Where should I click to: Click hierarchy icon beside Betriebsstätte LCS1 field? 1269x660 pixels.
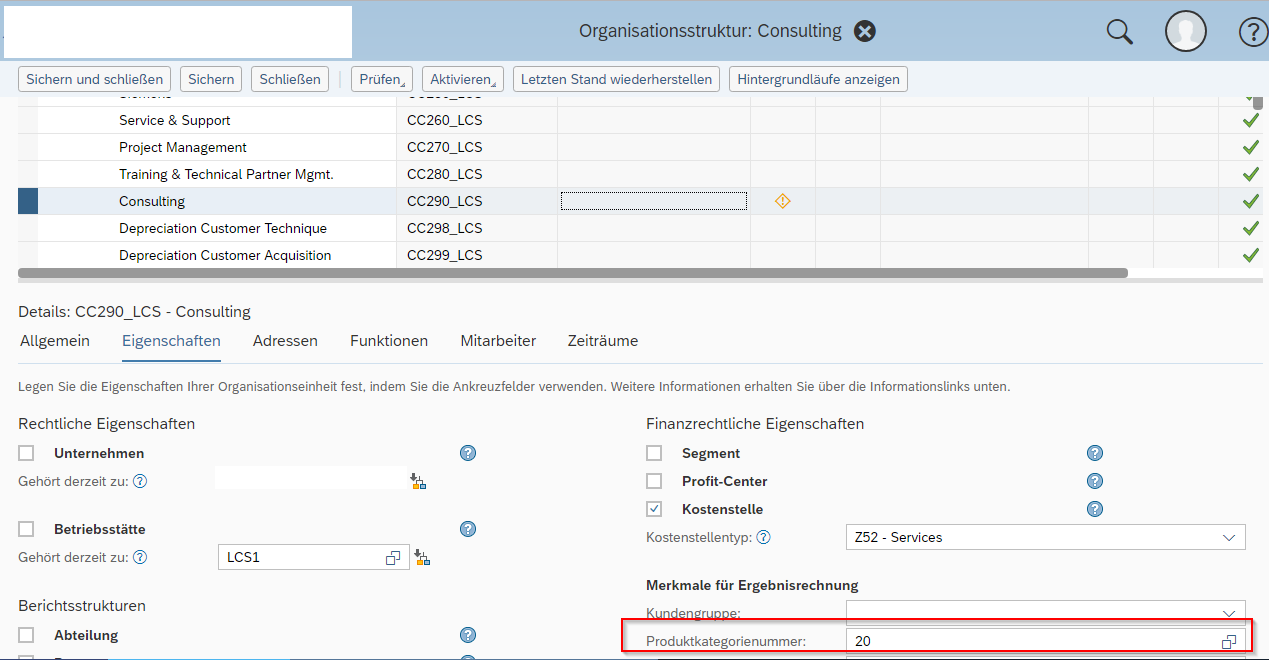(419, 558)
